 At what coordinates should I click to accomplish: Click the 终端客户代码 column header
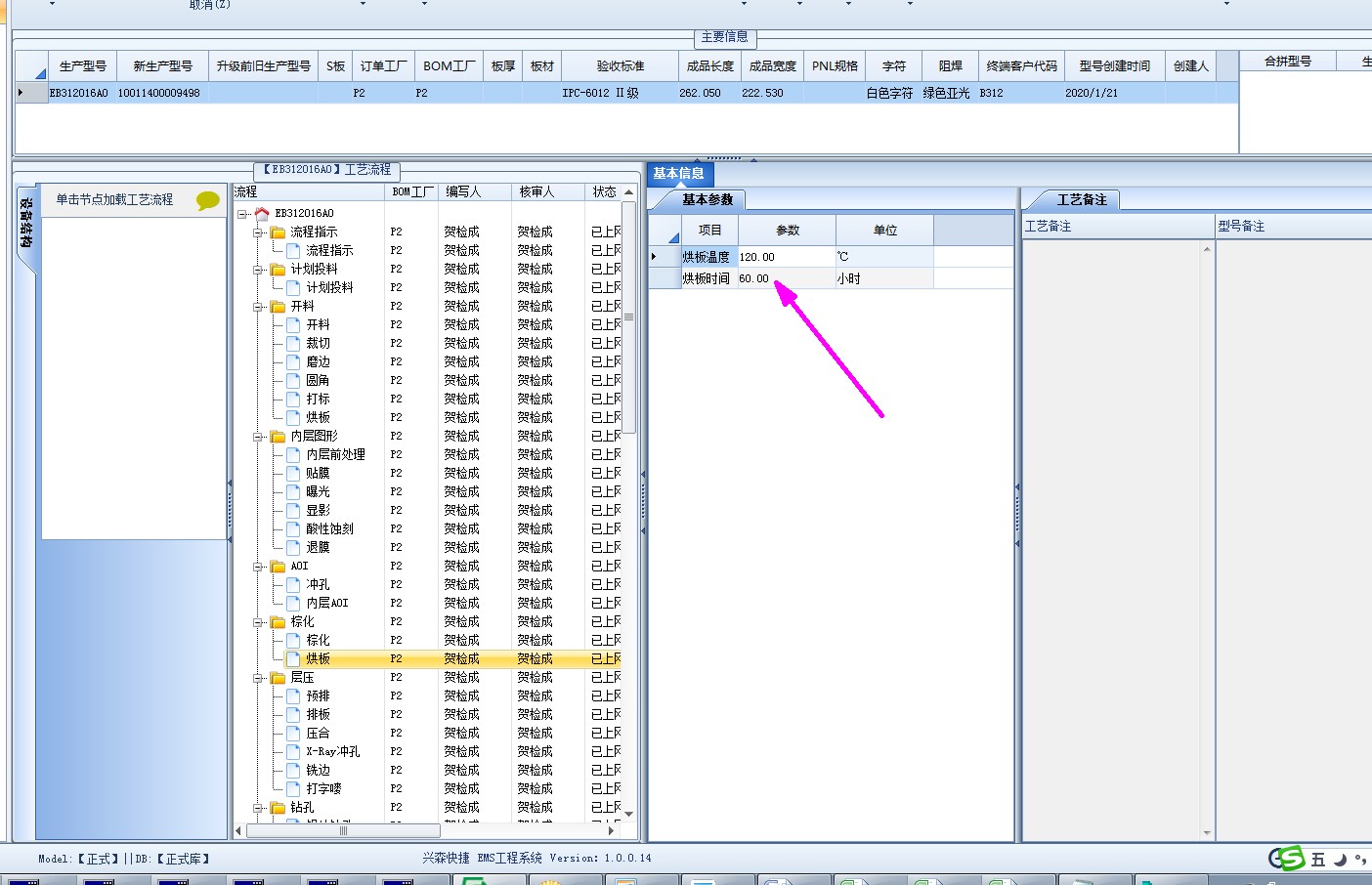tap(1022, 66)
